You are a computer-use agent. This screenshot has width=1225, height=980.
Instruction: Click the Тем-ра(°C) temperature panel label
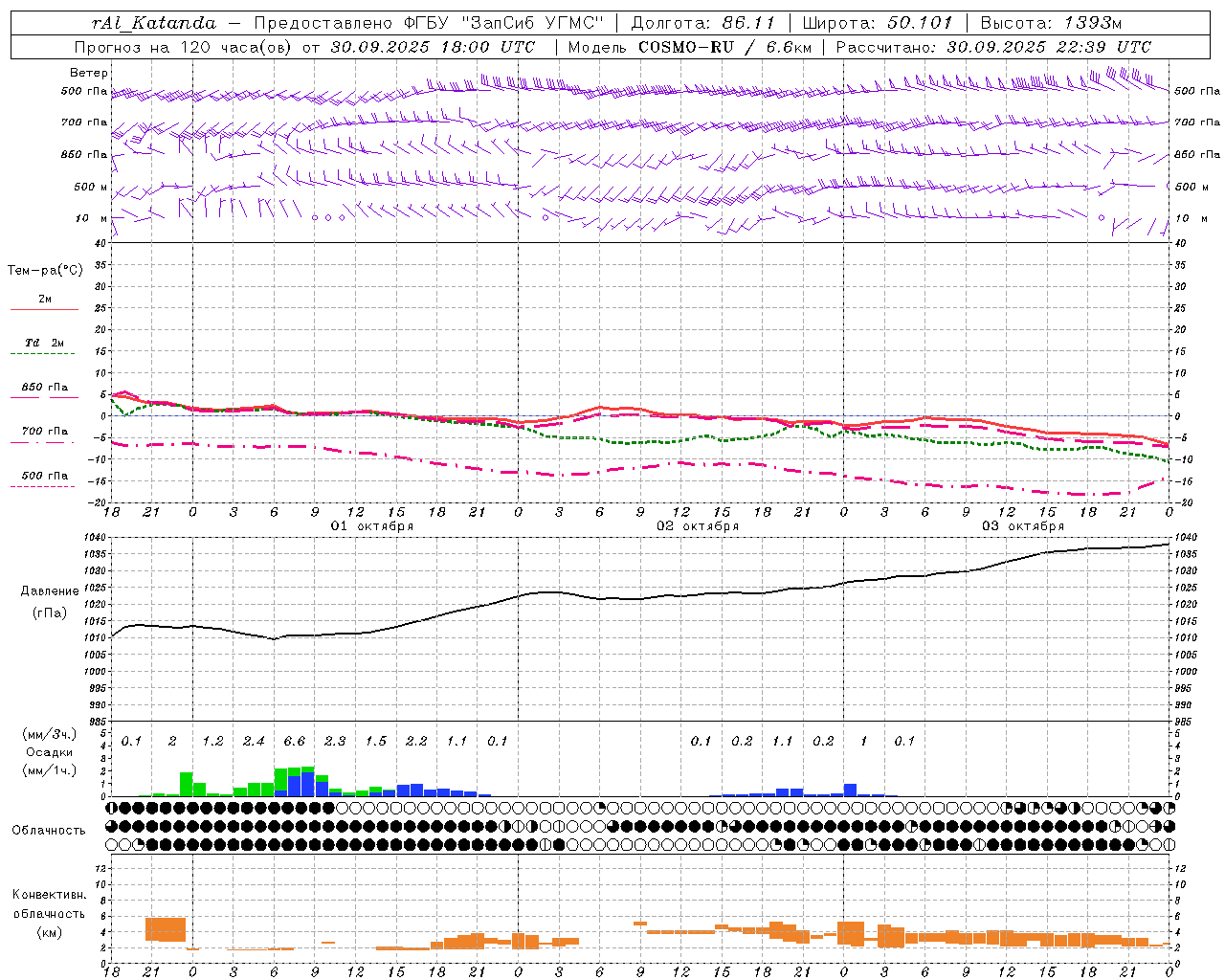[45, 271]
